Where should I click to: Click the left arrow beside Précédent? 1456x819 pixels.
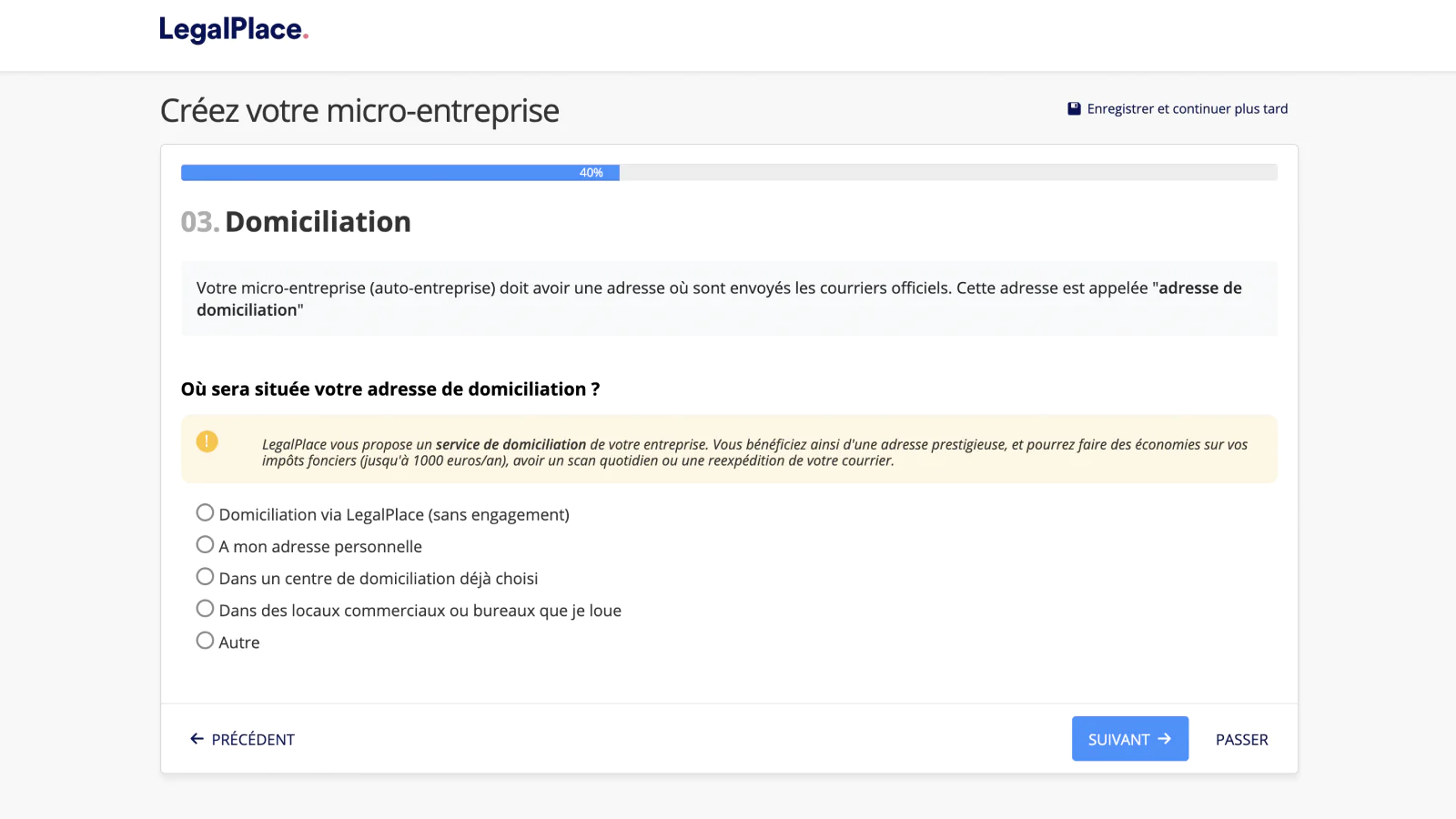point(197,739)
